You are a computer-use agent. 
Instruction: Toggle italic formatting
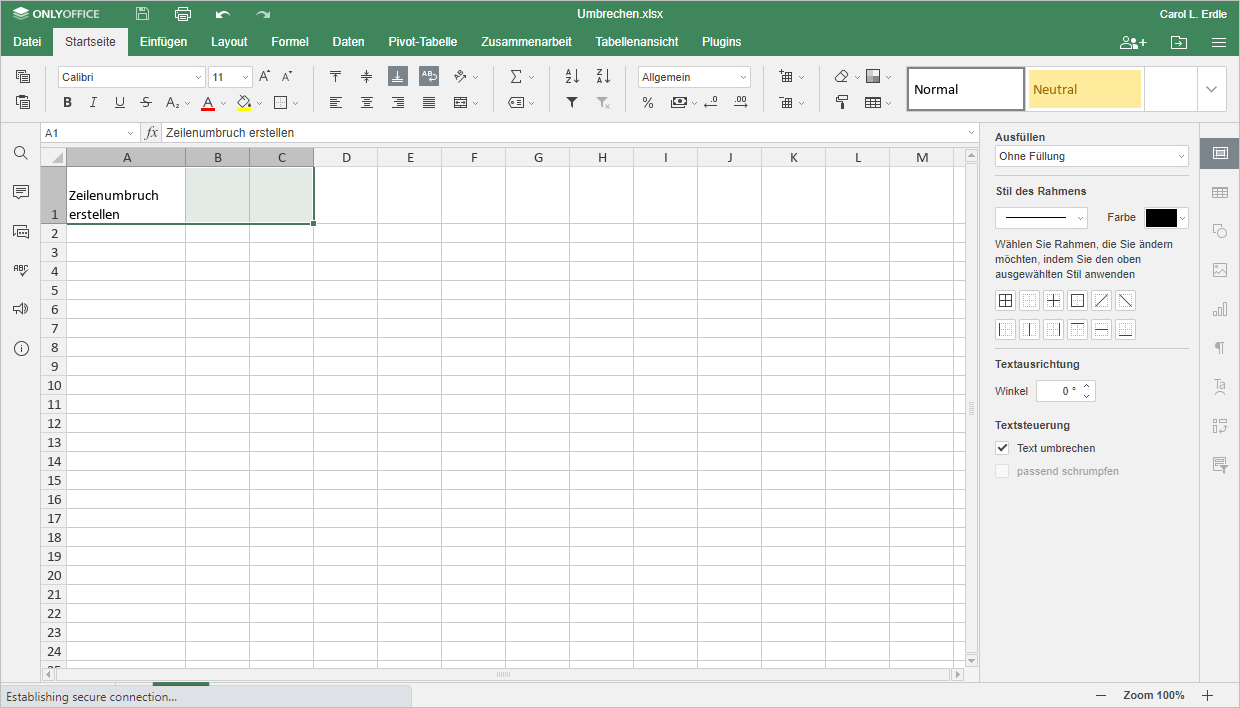[x=93, y=102]
